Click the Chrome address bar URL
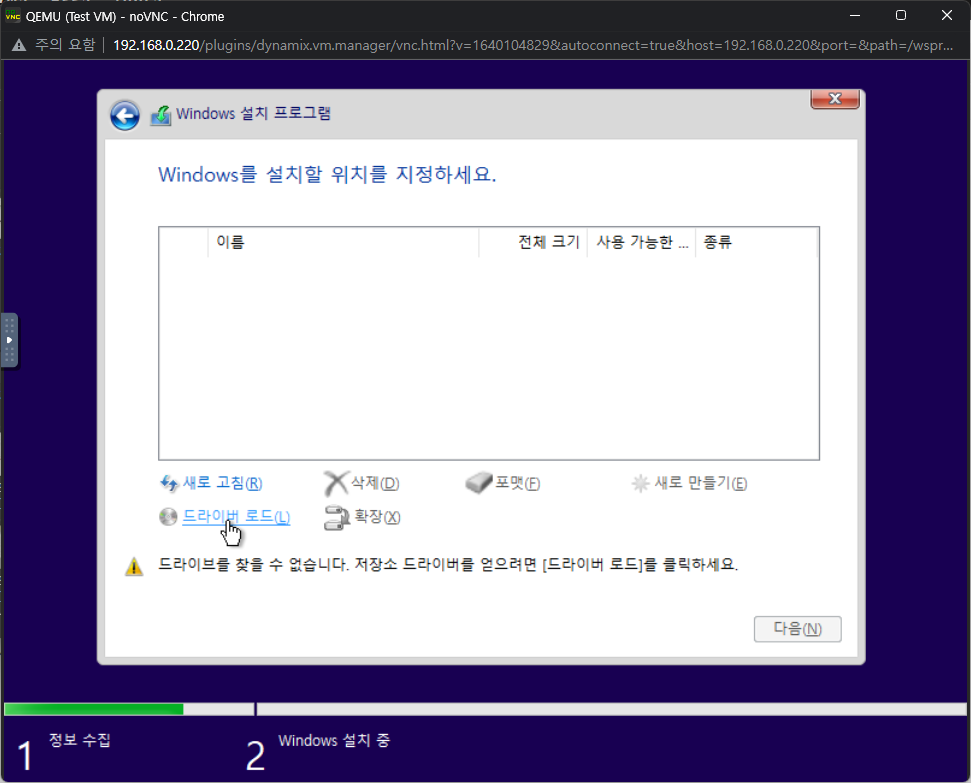The width and height of the screenshot is (971, 783). 533,45
